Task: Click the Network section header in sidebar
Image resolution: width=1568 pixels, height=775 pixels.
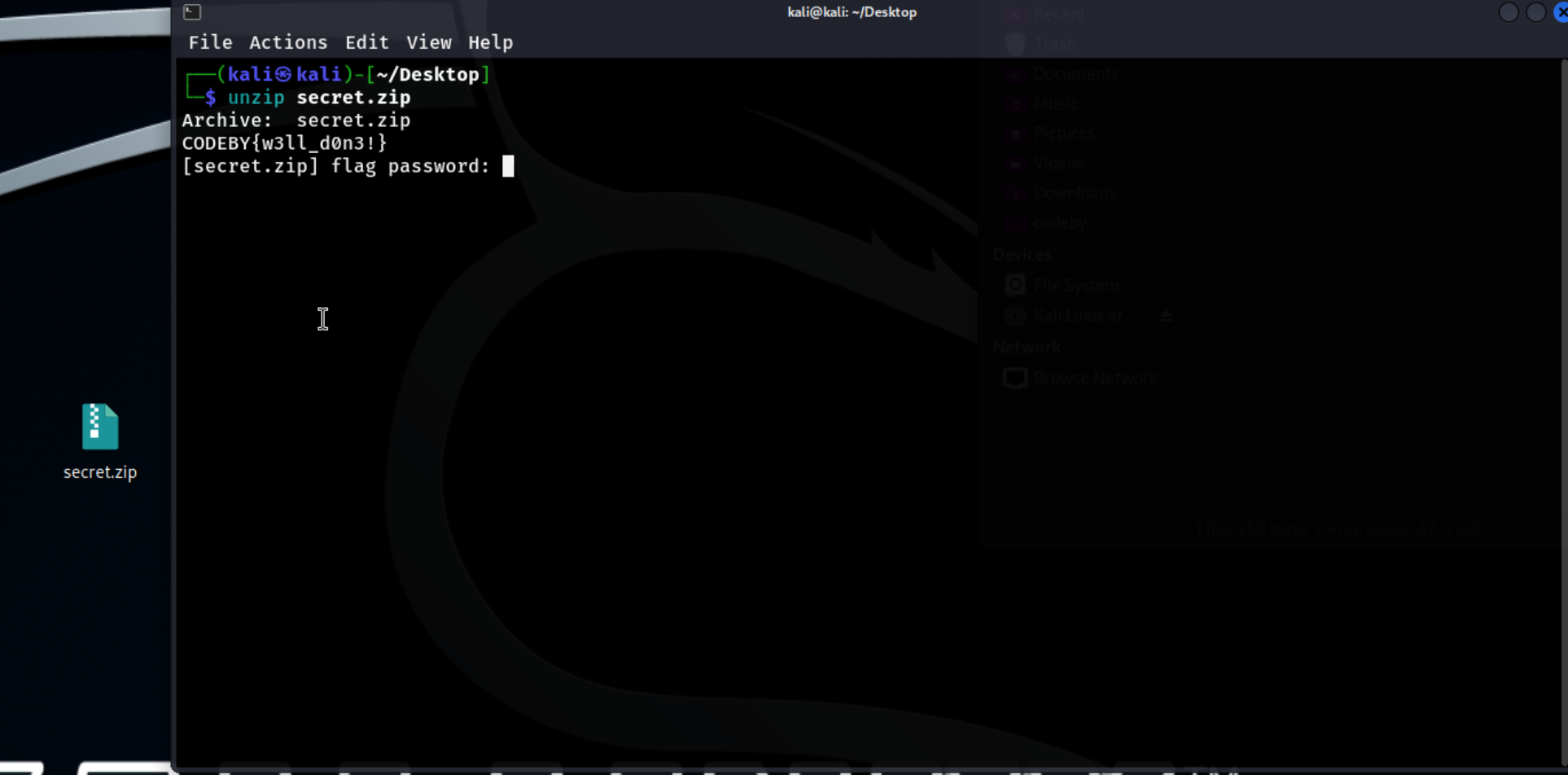Action: coord(1026,348)
